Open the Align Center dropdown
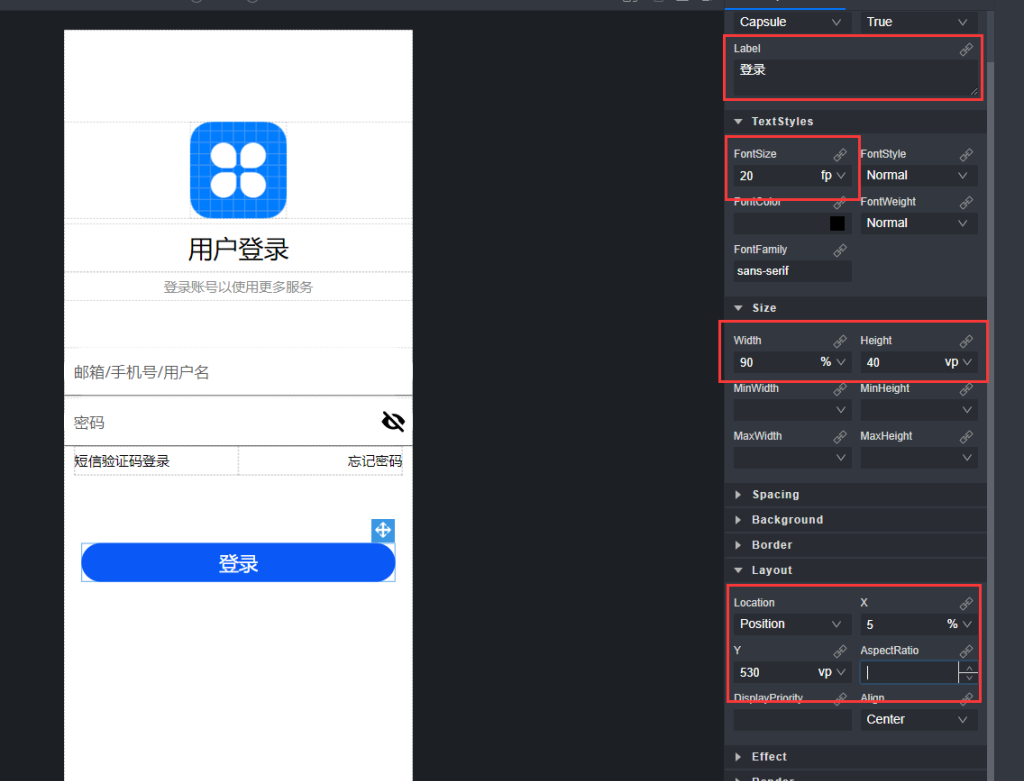Viewport: 1024px width, 781px height. (918, 719)
